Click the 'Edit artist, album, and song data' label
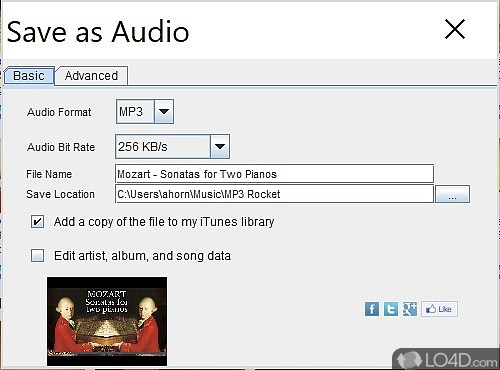The width and height of the screenshot is (500, 370). [x=143, y=256]
